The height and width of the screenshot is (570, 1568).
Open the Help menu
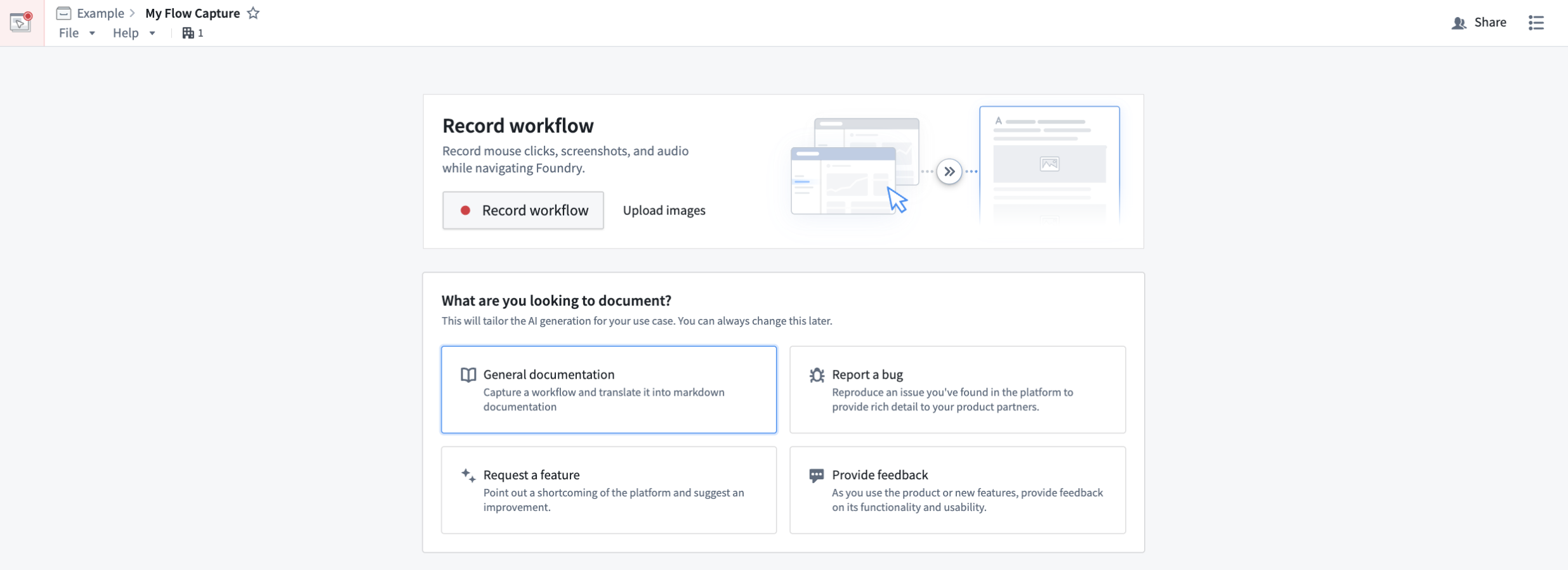tap(126, 33)
